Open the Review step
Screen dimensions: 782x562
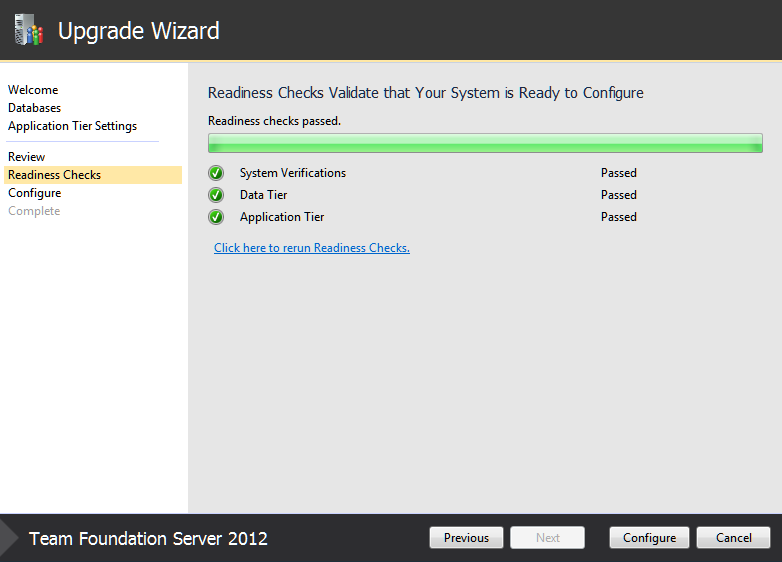click(26, 157)
